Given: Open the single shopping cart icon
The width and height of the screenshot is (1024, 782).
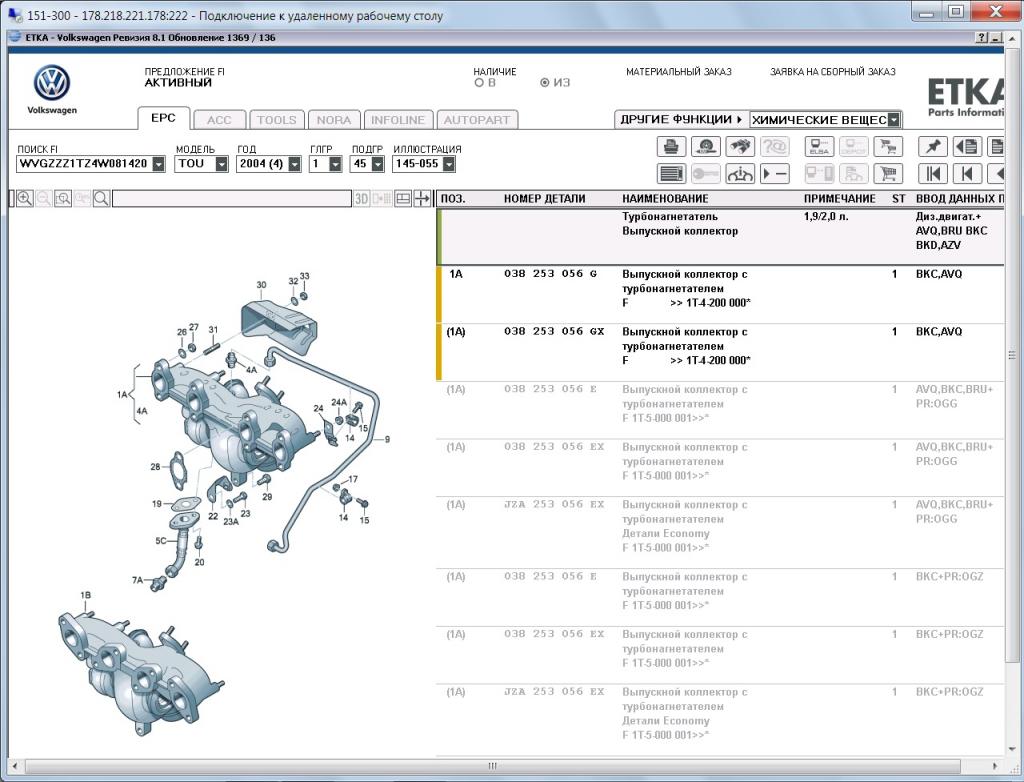Looking at the screenshot, I should coord(888,174).
